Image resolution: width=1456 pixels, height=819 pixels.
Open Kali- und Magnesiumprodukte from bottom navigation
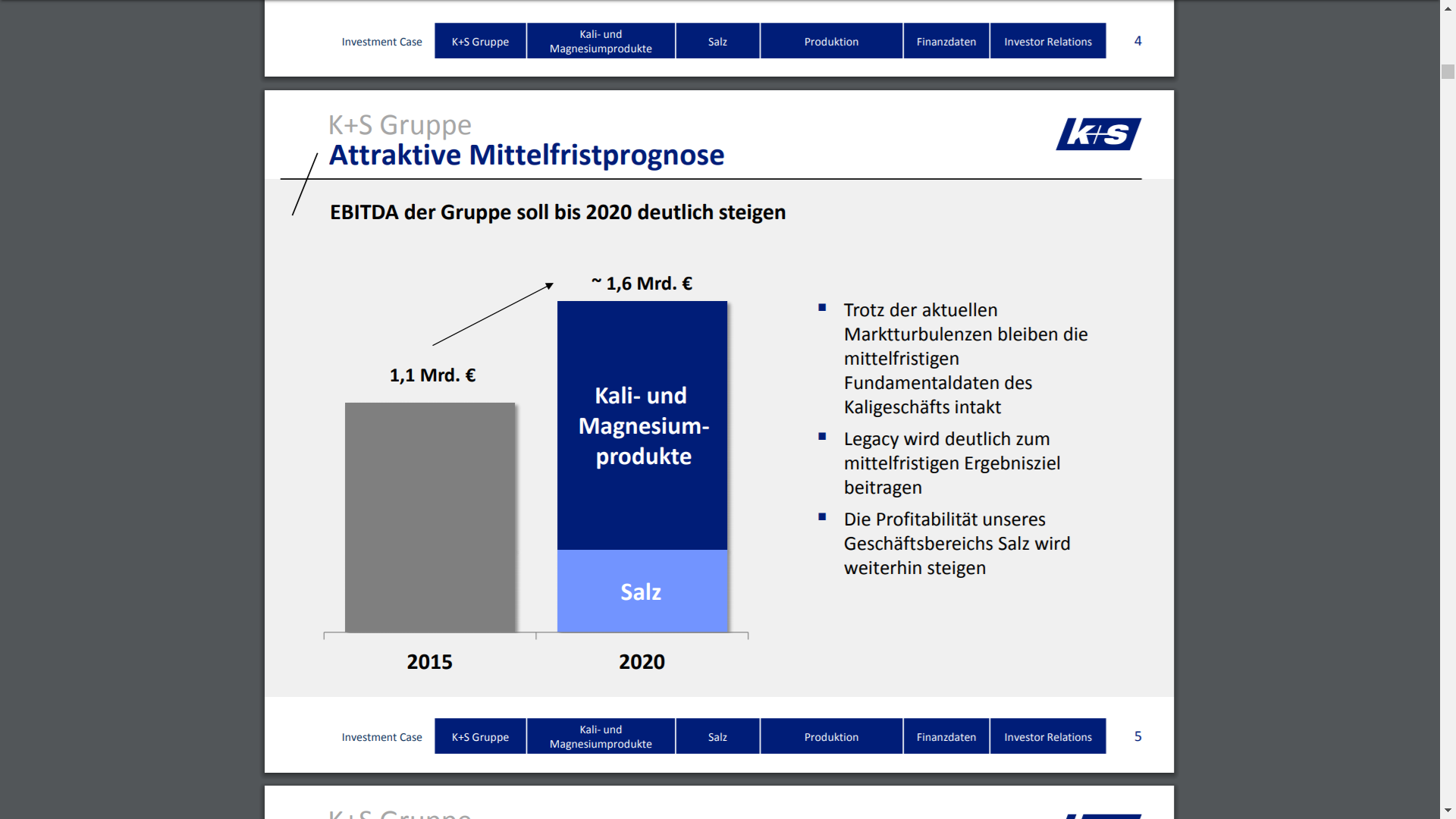[600, 736]
